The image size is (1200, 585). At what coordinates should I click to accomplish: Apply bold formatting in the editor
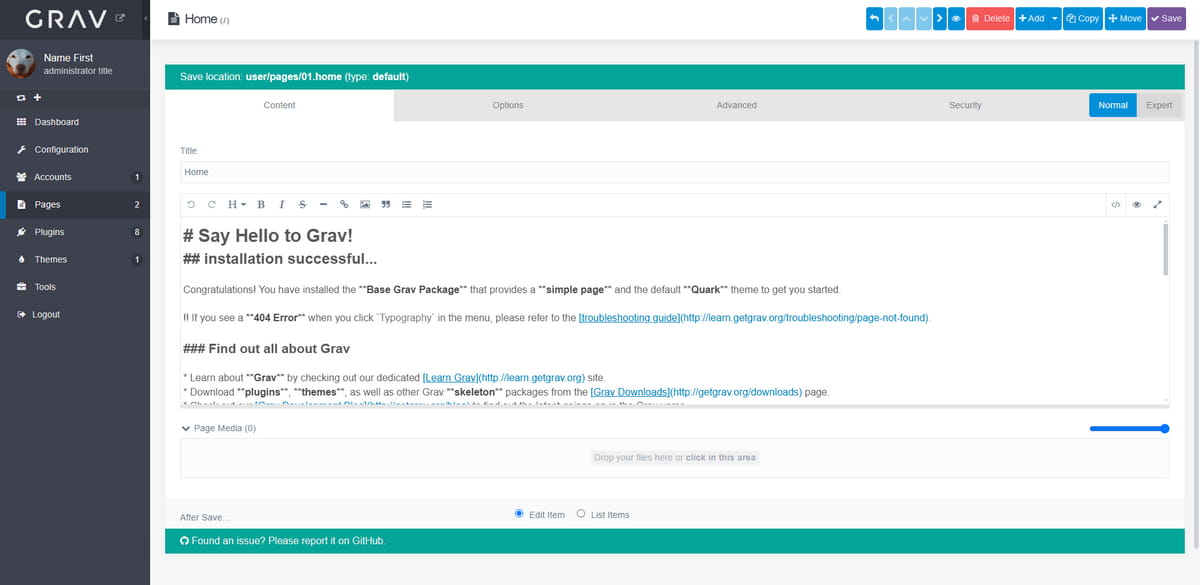click(x=261, y=204)
